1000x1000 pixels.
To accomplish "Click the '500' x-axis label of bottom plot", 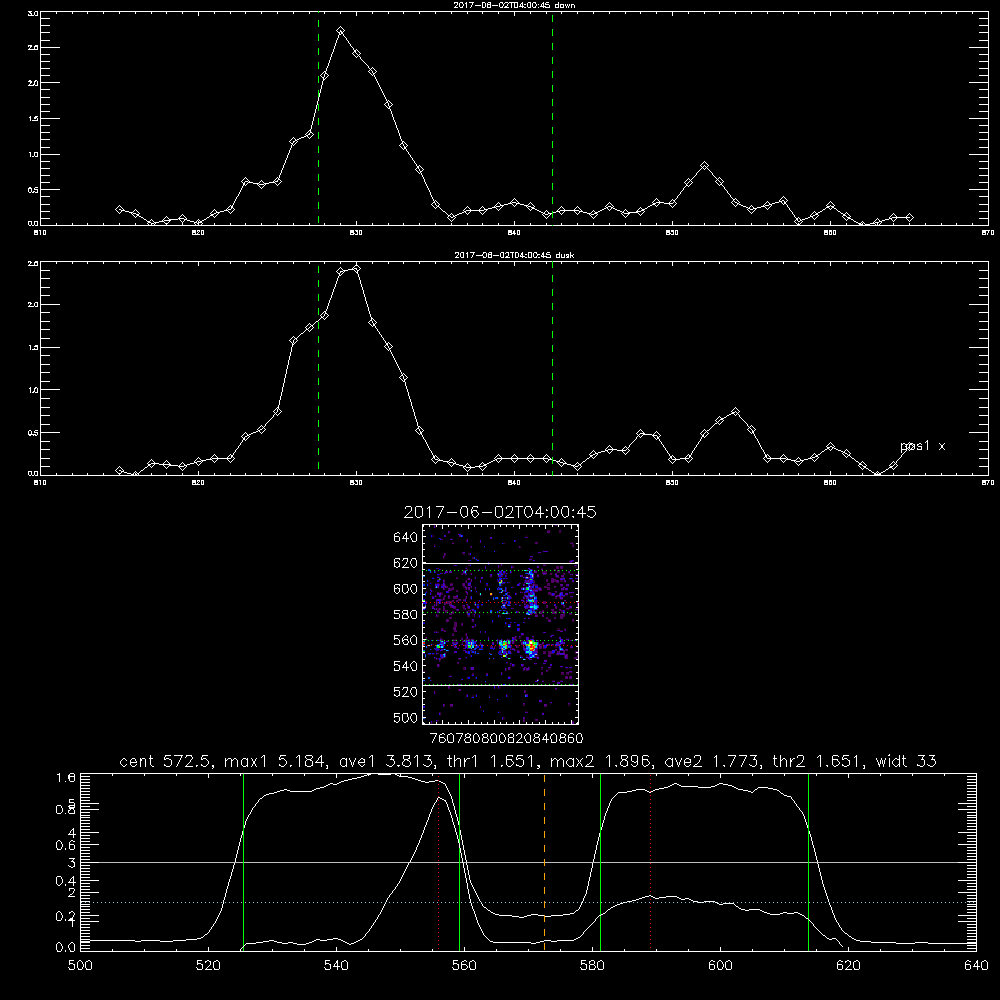I will [x=80, y=966].
